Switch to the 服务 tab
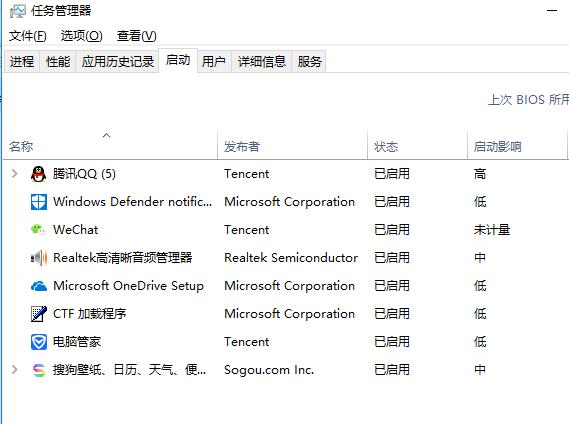The height and width of the screenshot is (424, 569). pos(310,61)
